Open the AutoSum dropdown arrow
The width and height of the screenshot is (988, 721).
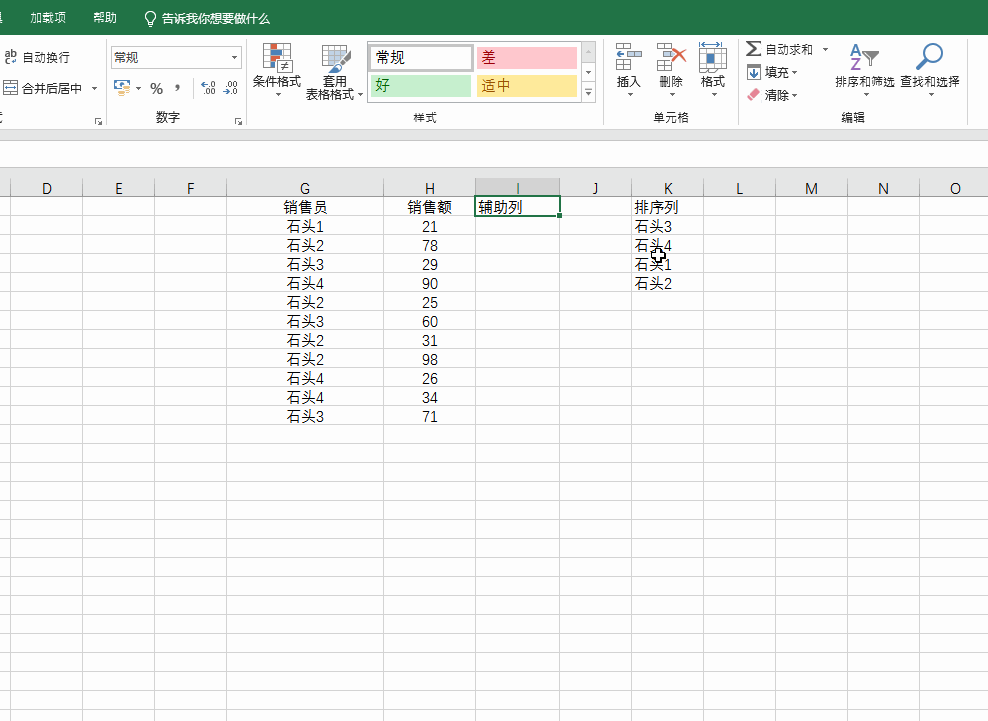(x=825, y=49)
